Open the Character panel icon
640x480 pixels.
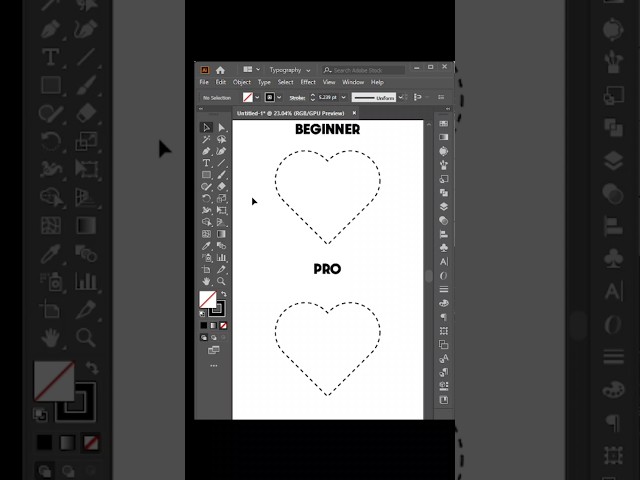point(444,262)
